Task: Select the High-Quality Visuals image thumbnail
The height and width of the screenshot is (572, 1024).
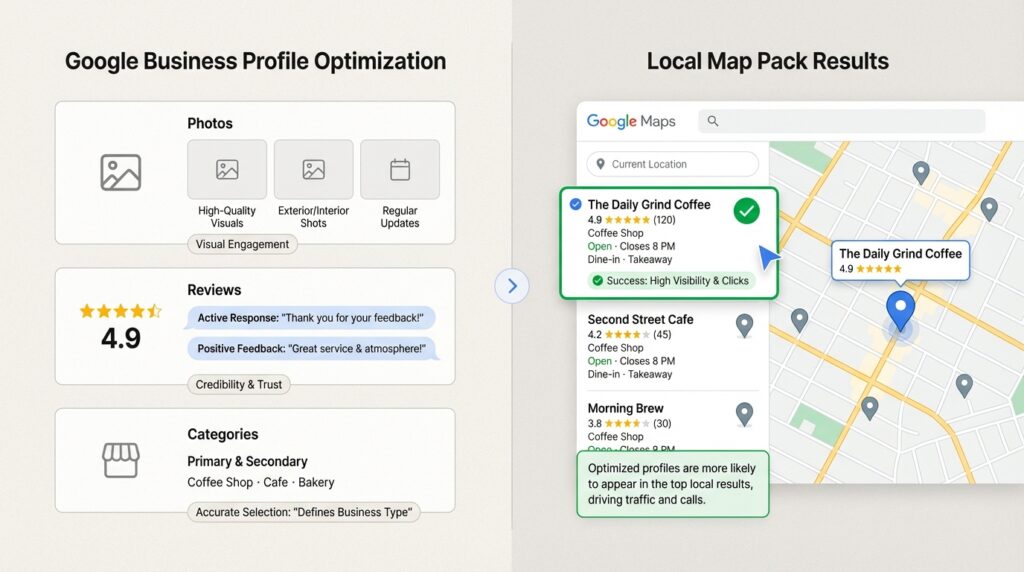Action: [227, 170]
